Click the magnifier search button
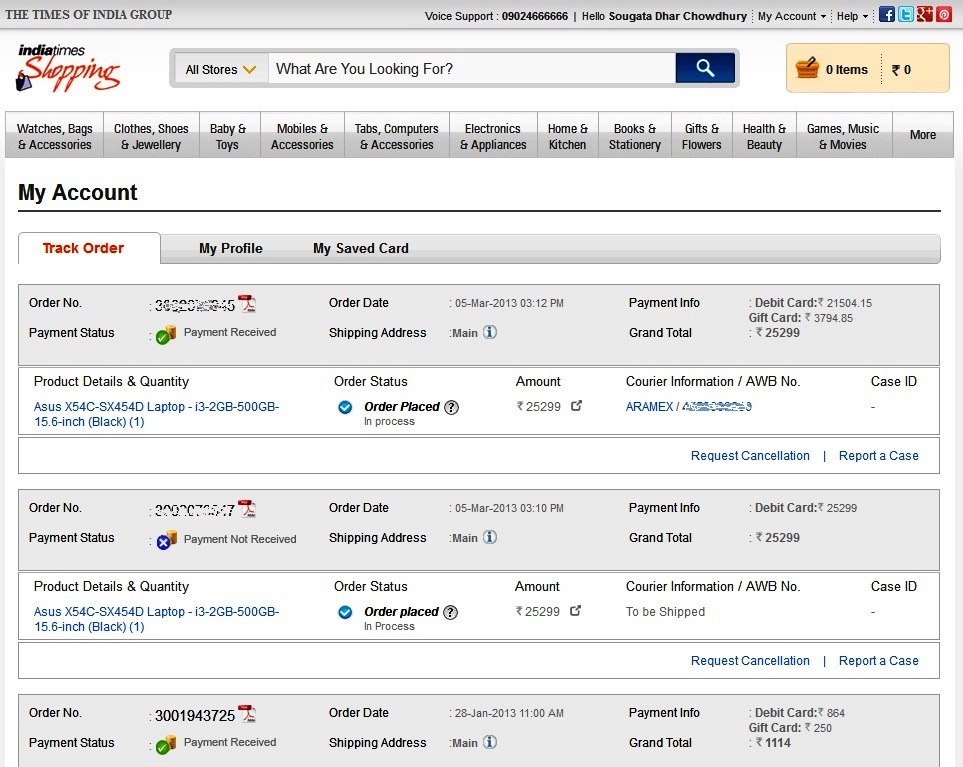The height and width of the screenshot is (767, 963). pyautogui.click(x=705, y=68)
